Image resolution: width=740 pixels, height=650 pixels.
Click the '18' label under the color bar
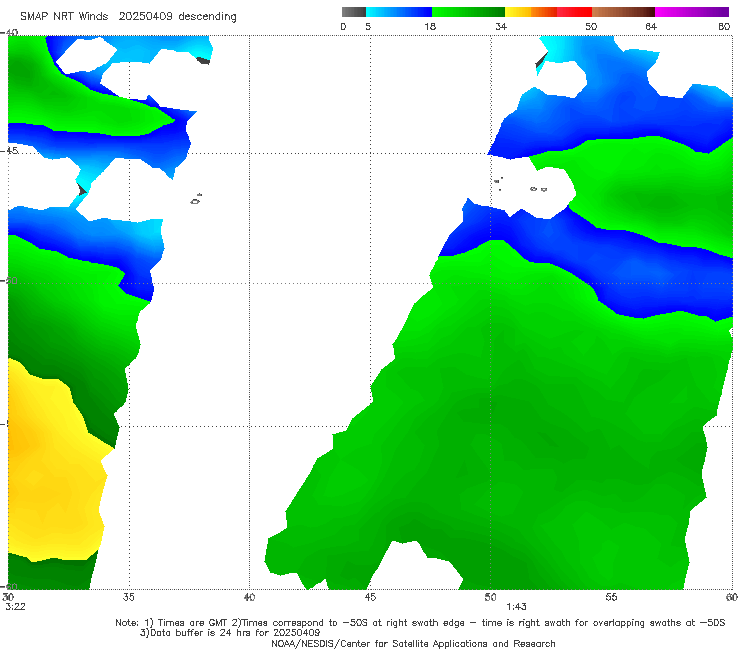430,27
